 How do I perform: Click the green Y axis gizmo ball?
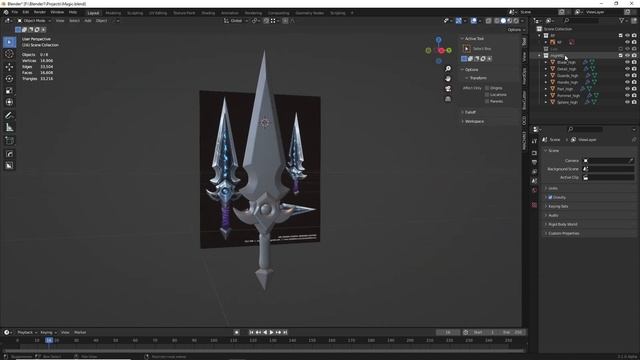(449, 50)
